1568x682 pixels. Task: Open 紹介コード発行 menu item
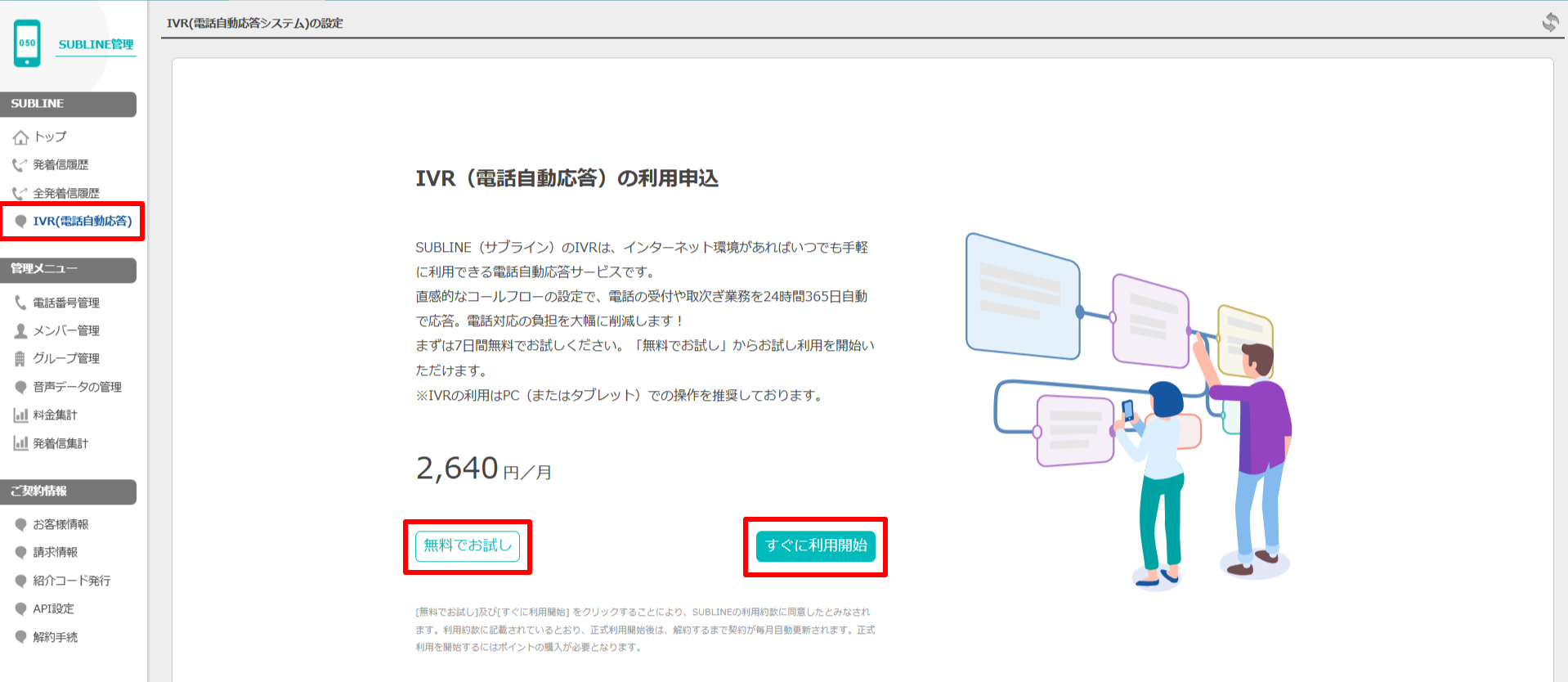click(x=71, y=581)
